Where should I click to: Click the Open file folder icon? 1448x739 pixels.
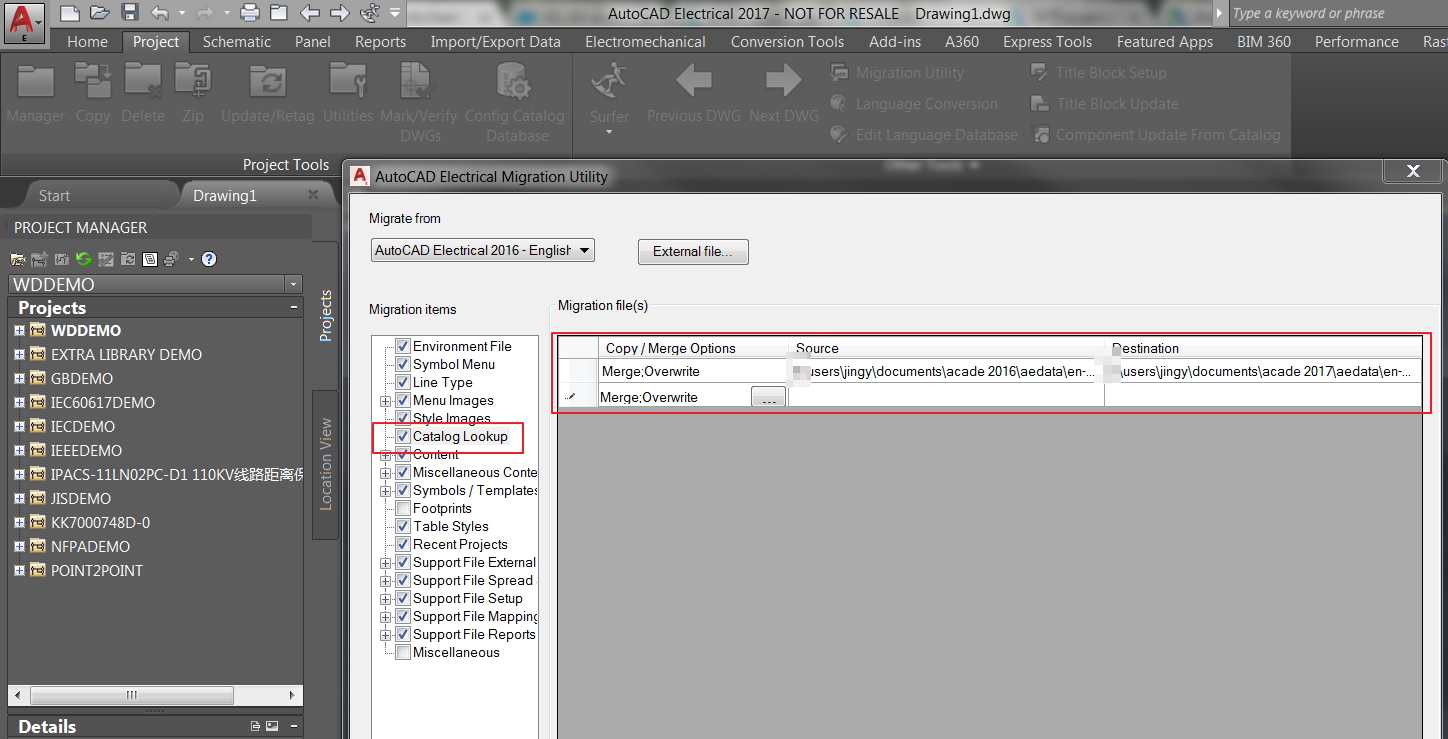[99, 13]
